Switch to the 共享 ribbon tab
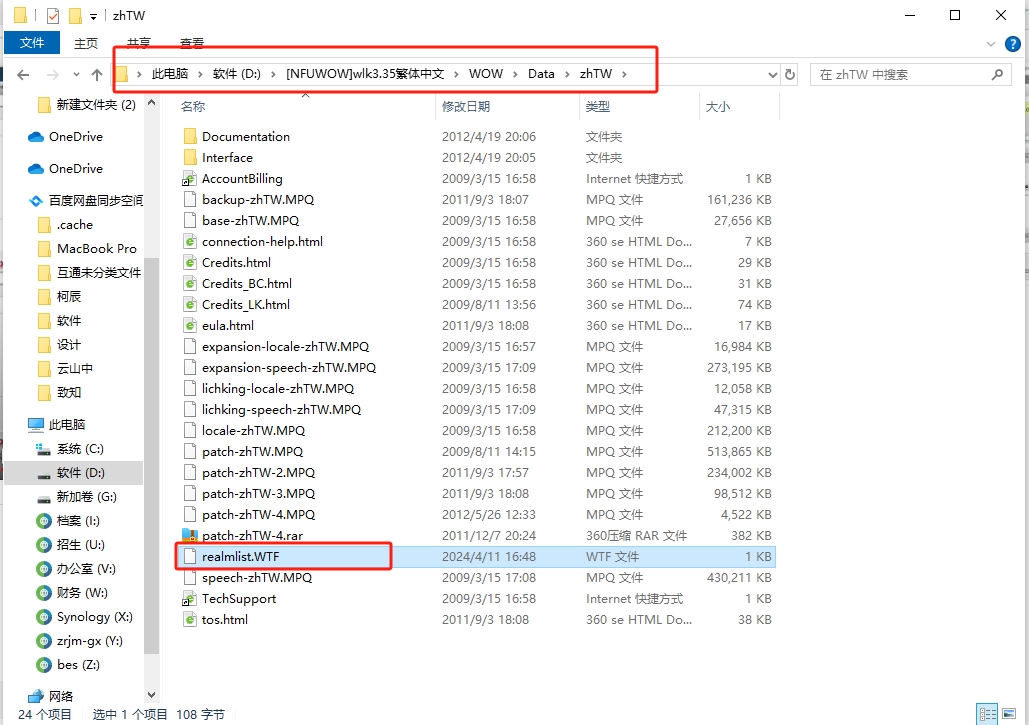Image resolution: width=1029 pixels, height=725 pixels. coord(138,43)
